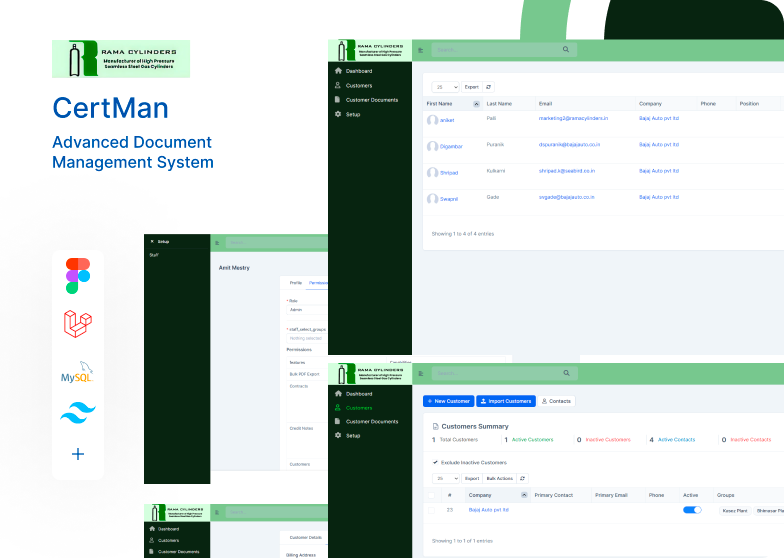Image resolution: width=784 pixels, height=558 pixels.
Task: Toggle Exclude Inactive Customers checkbox
Action: click(x=435, y=462)
